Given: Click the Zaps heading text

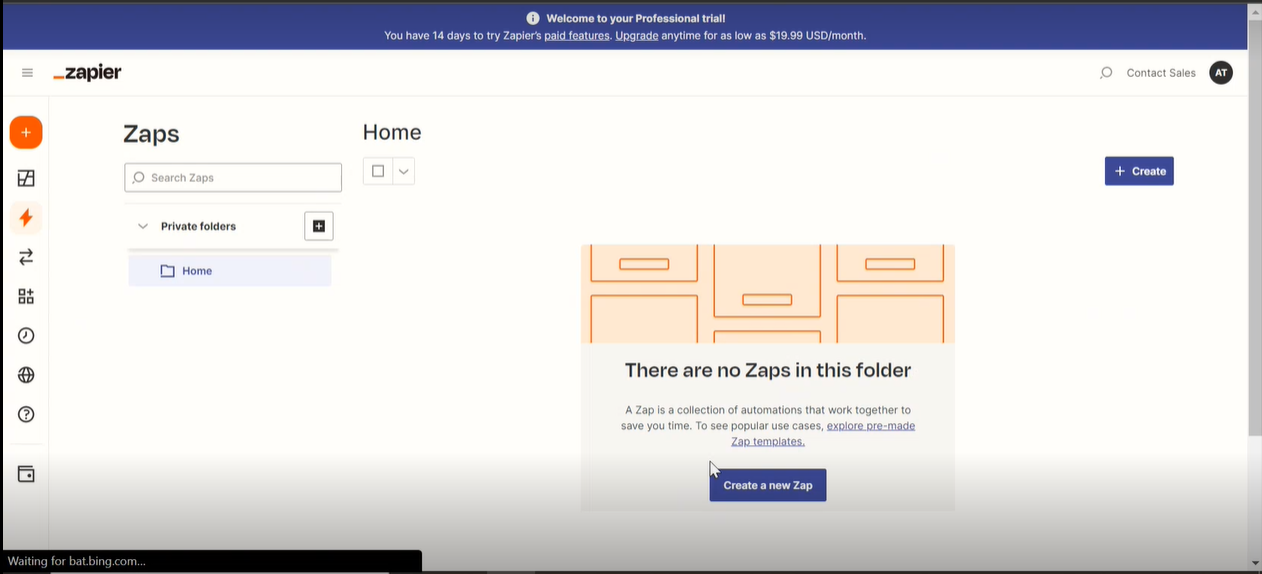Looking at the screenshot, I should click(x=151, y=134).
